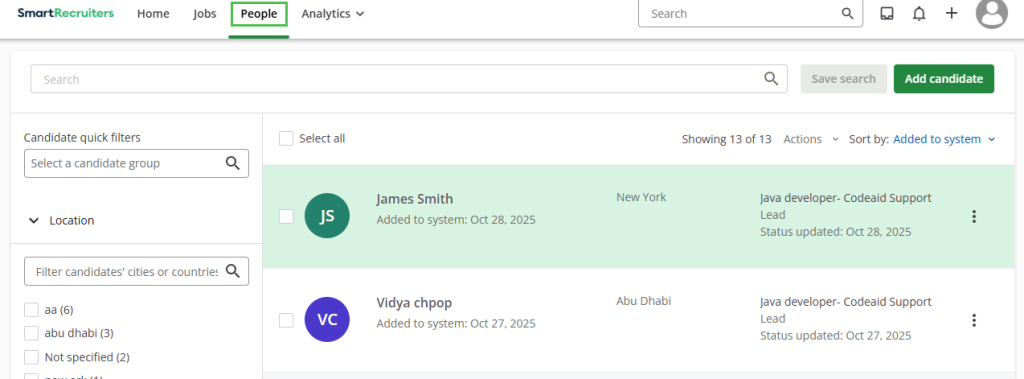Check the Vidya chpop row checkbox
This screenshot has width=1024, height=379.
point(286,320)
